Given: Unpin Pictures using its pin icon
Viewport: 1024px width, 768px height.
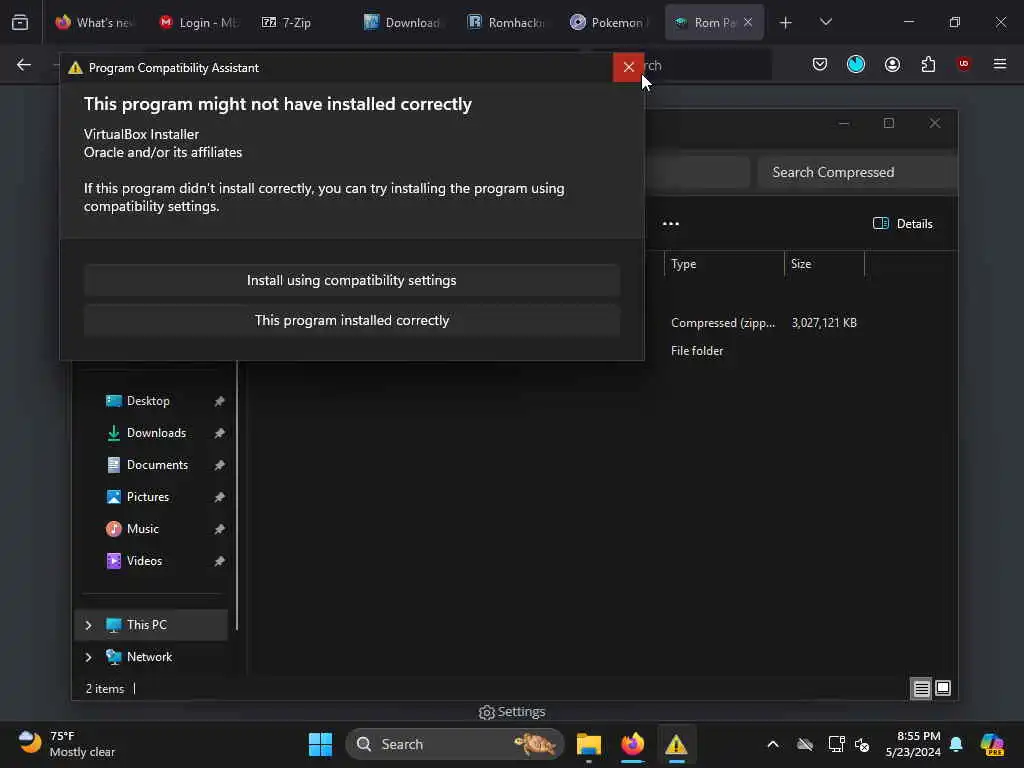Looking at the screenshot, I should pyautogui.click(x=219, y=497).
